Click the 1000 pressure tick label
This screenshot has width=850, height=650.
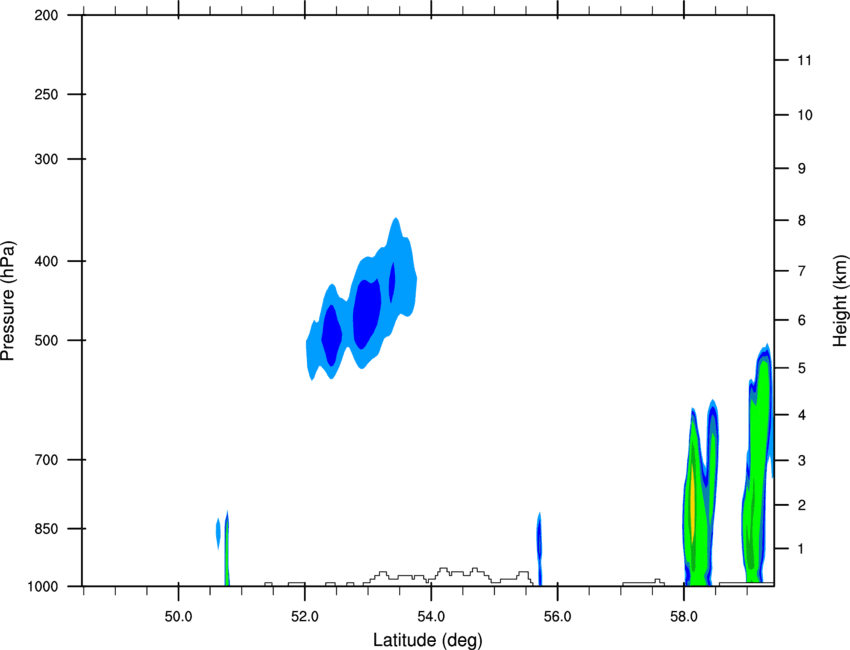point(42,586)
